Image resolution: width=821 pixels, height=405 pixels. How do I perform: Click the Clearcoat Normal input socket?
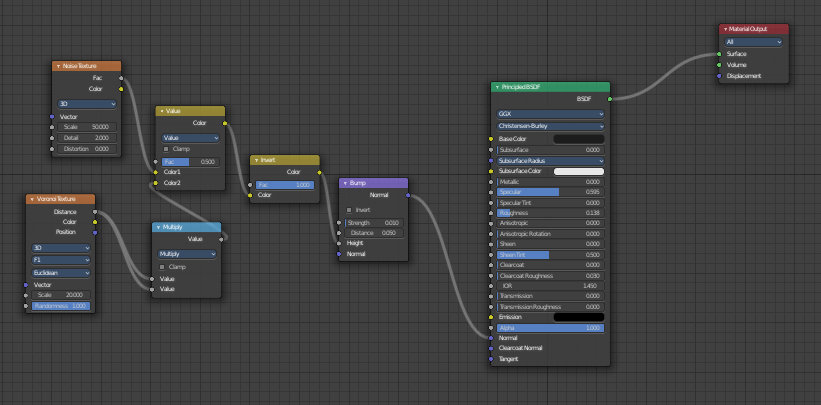pos(491,348)
